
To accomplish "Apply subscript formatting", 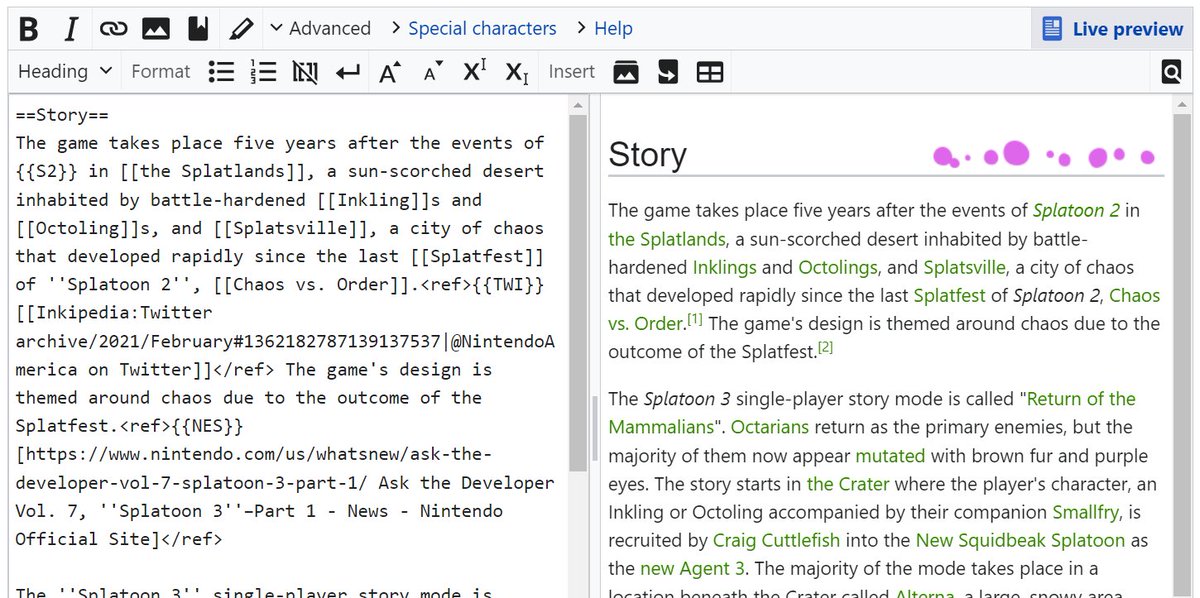I will click(x=516, y=72).
